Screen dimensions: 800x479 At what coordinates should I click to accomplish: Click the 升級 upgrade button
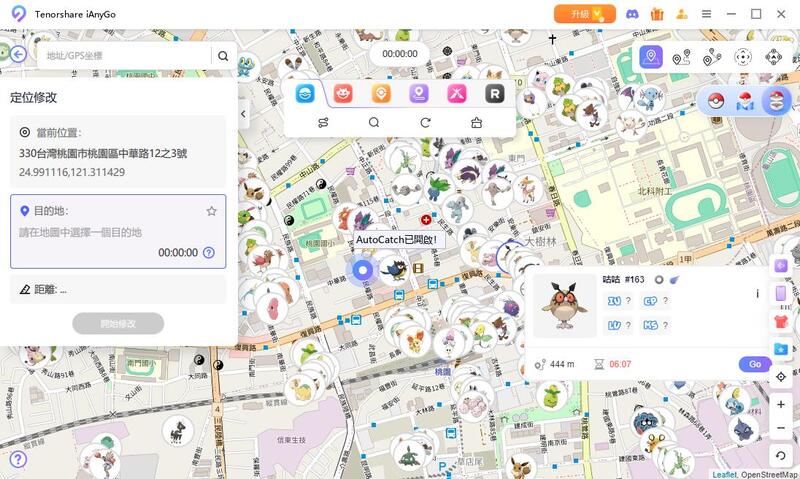pyautogui.click(x=584, y=14)
